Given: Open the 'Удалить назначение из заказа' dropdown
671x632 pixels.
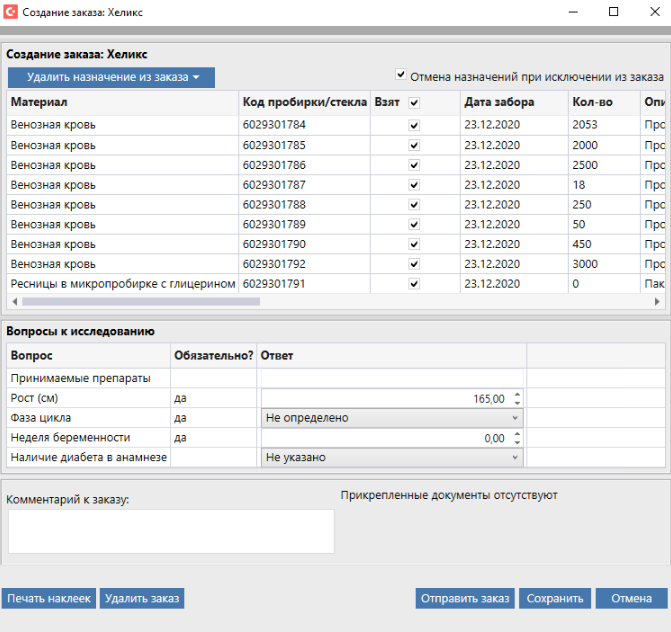Looking at the screenshot, I should click(x=111, y=77).
